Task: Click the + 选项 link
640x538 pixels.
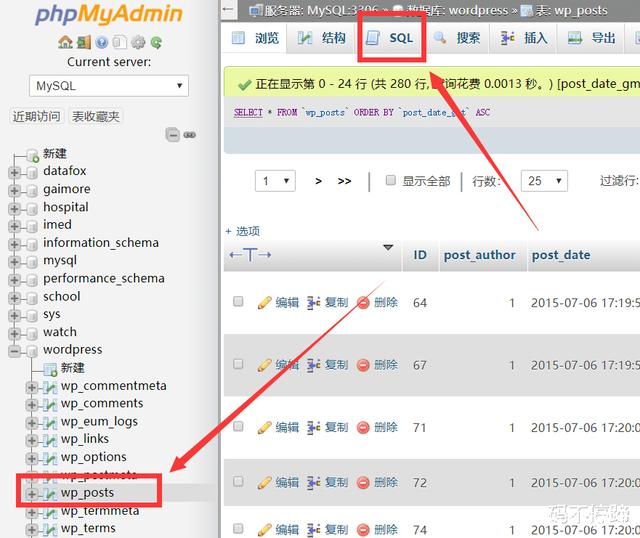Action: click(x=242, y=231)
